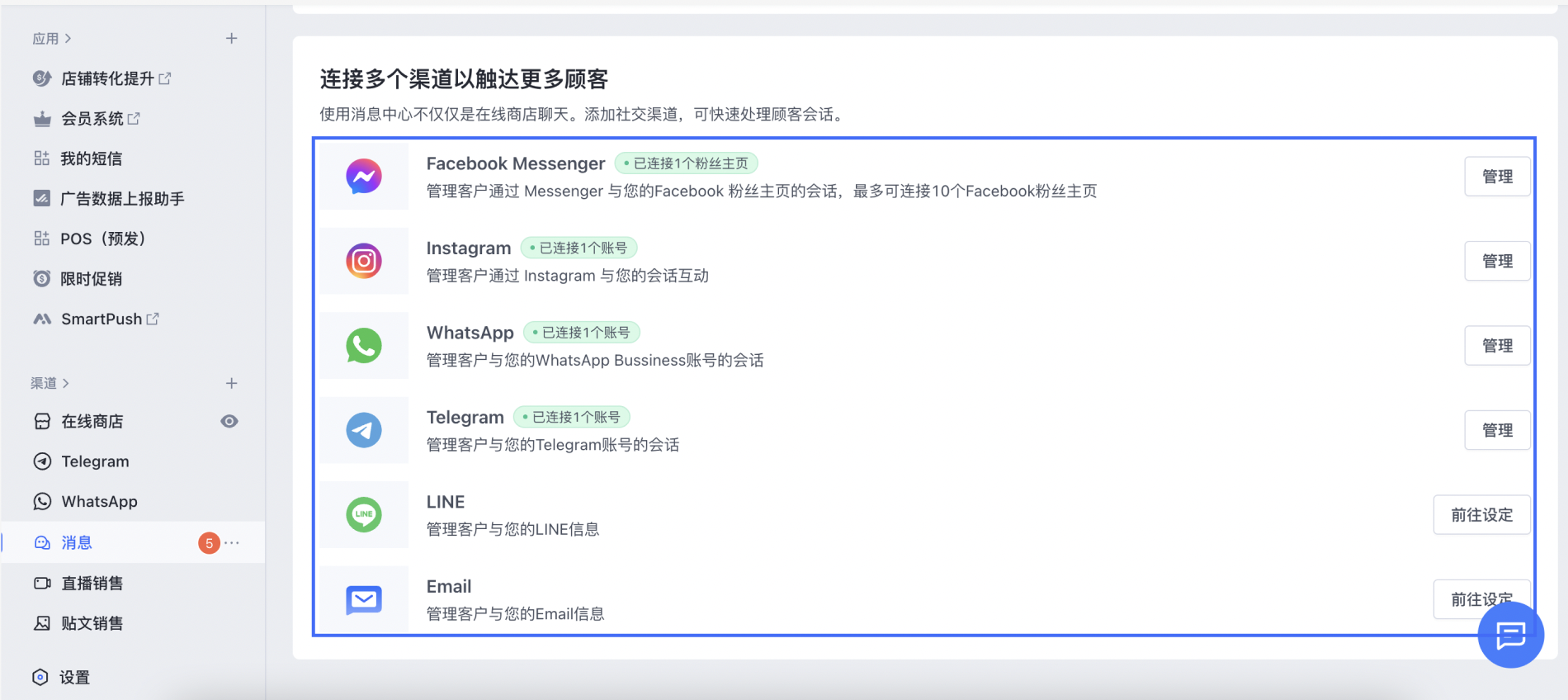1568x700 pixels.
Task: Click the 限时促销 clock icon
Action: (x=42, y=278)
